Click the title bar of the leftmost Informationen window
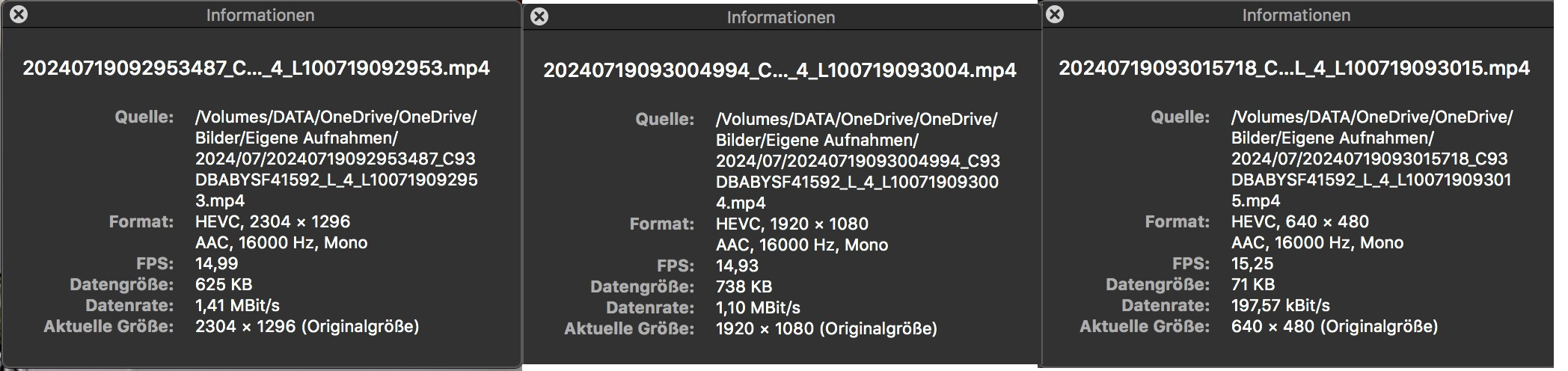 [260, 15]
